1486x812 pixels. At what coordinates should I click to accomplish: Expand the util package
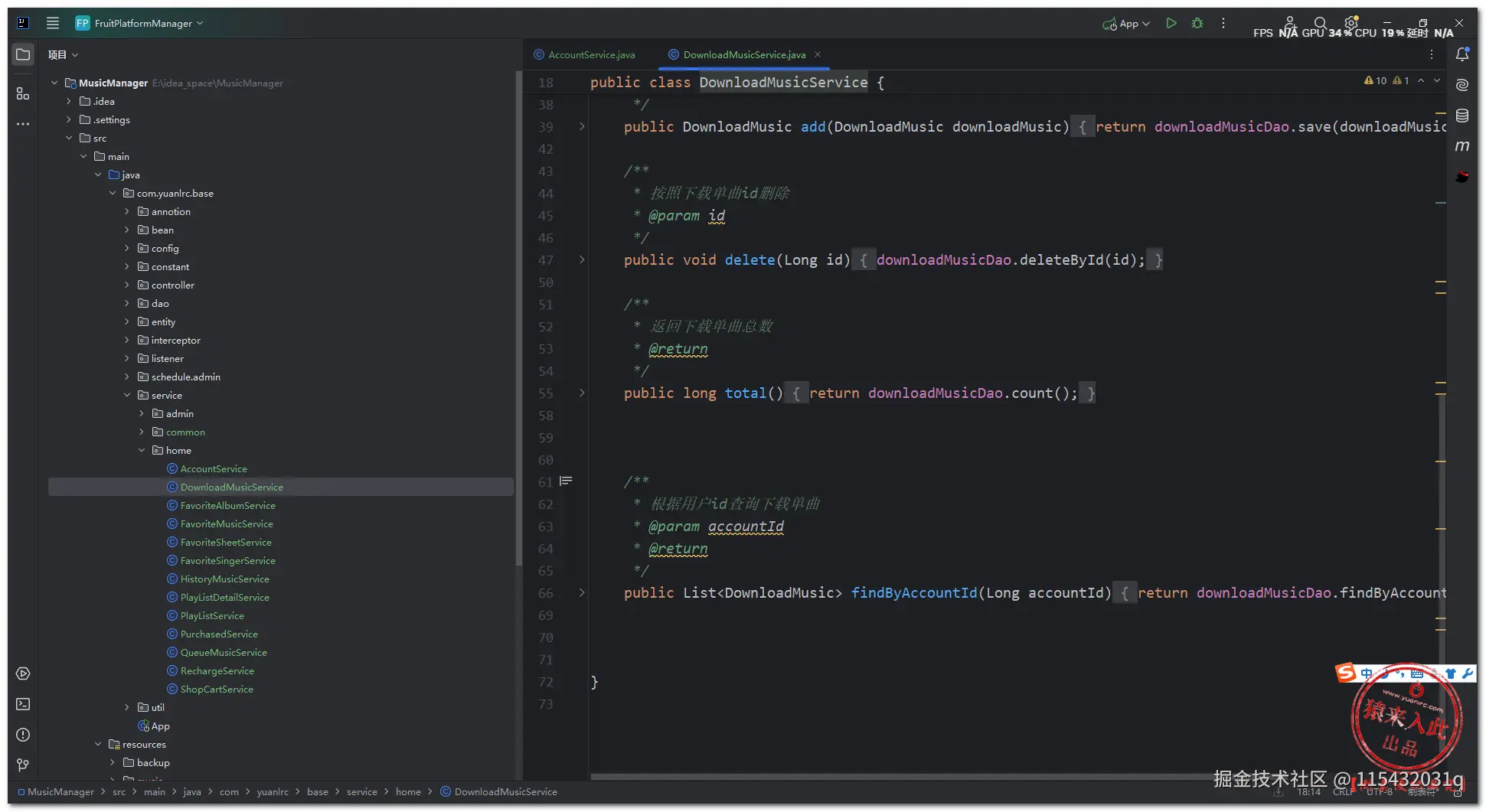127,707
